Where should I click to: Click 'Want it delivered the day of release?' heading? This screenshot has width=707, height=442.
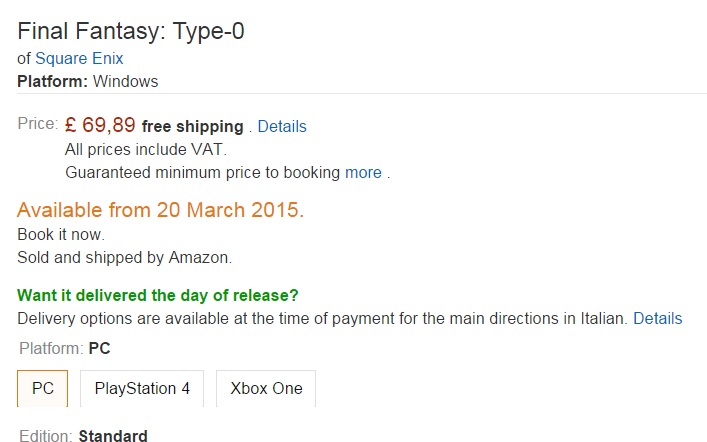158,295
